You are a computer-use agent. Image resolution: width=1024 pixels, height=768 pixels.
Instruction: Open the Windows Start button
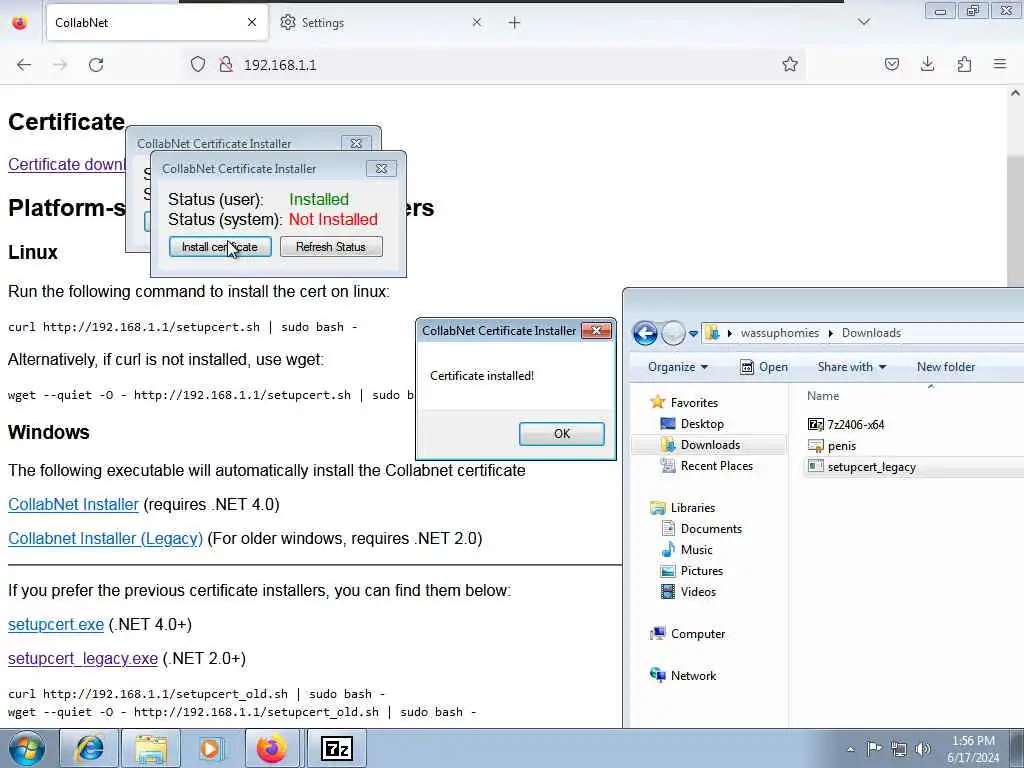pyautogui.click(x=26, y=748)
